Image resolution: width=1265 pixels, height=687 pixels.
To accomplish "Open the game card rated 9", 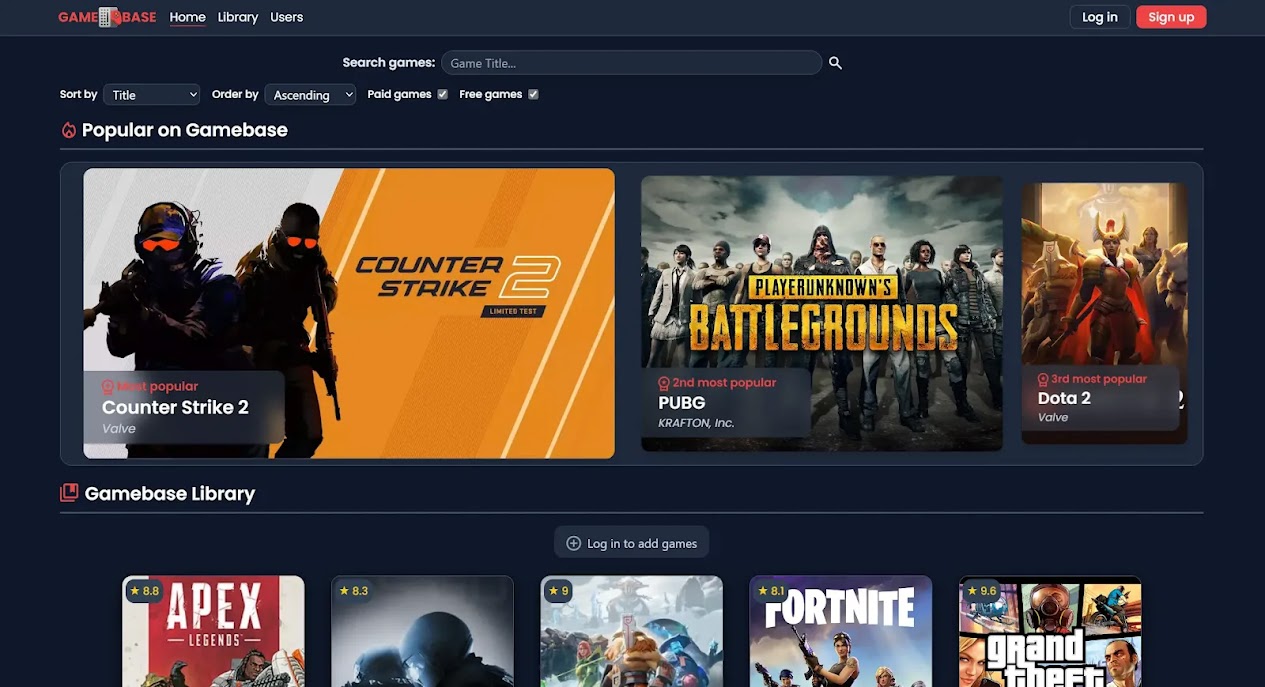I will (632, 631).
